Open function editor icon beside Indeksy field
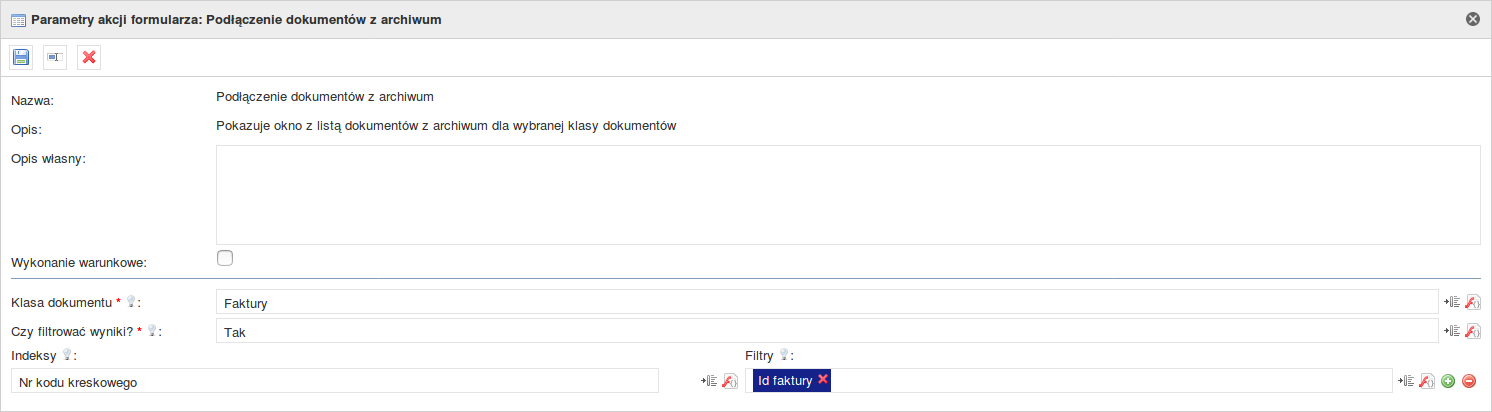The image size is (1492, 412). [x=729, y=381]
